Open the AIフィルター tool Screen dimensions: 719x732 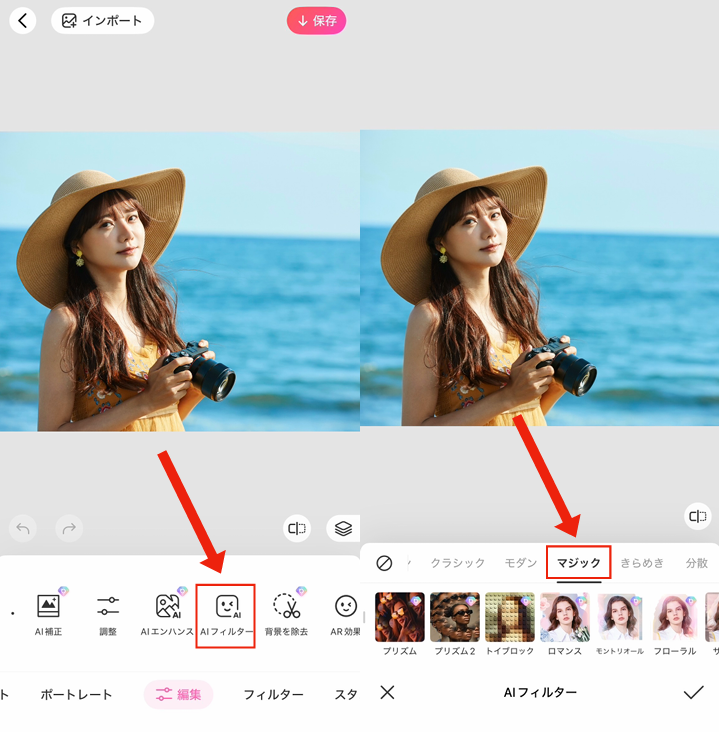(226, 615)
